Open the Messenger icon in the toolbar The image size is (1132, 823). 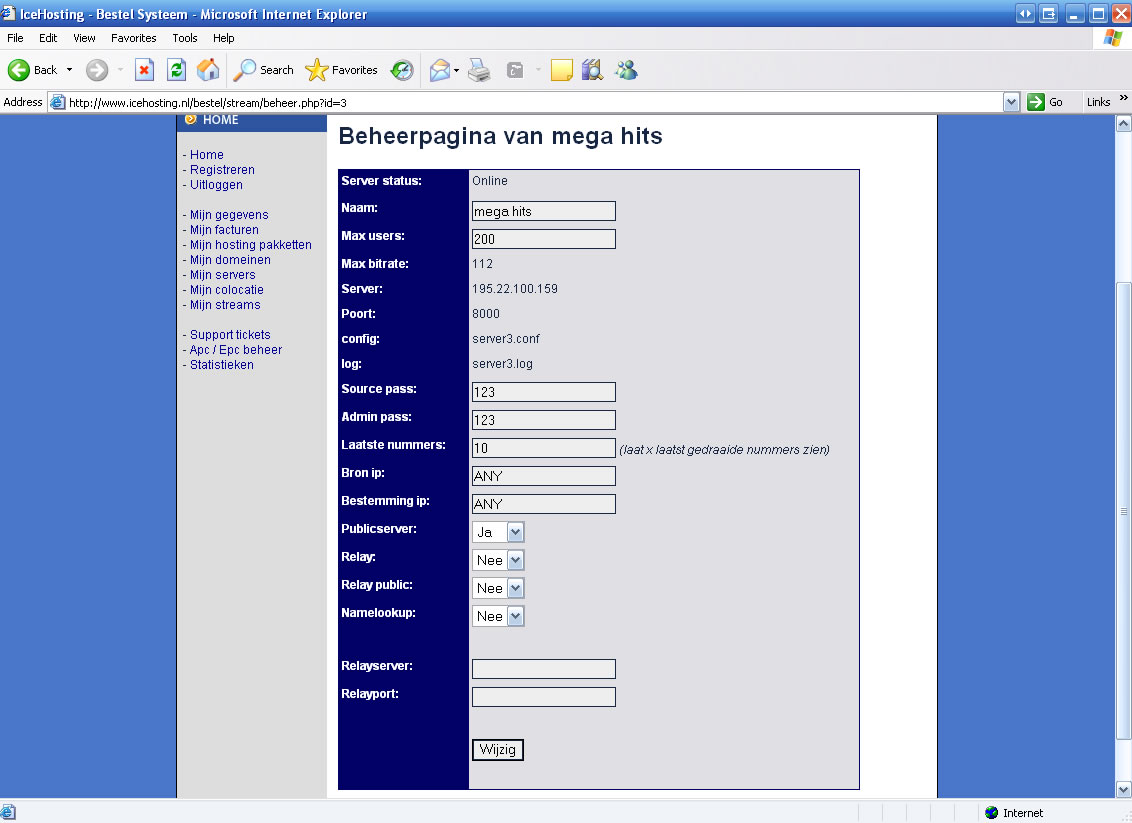coord(626,70)
